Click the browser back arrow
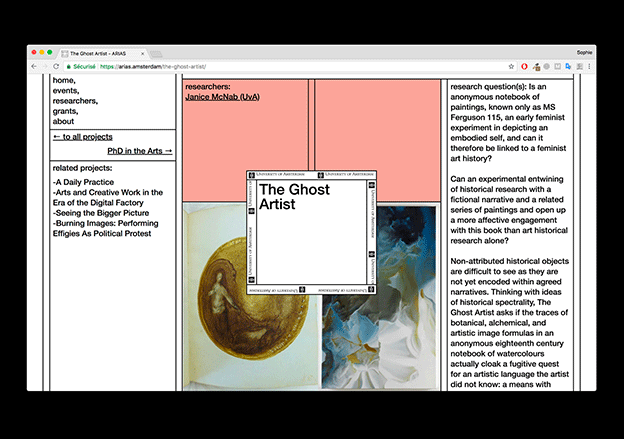This screenshot has height=439, width=624. 33,66
